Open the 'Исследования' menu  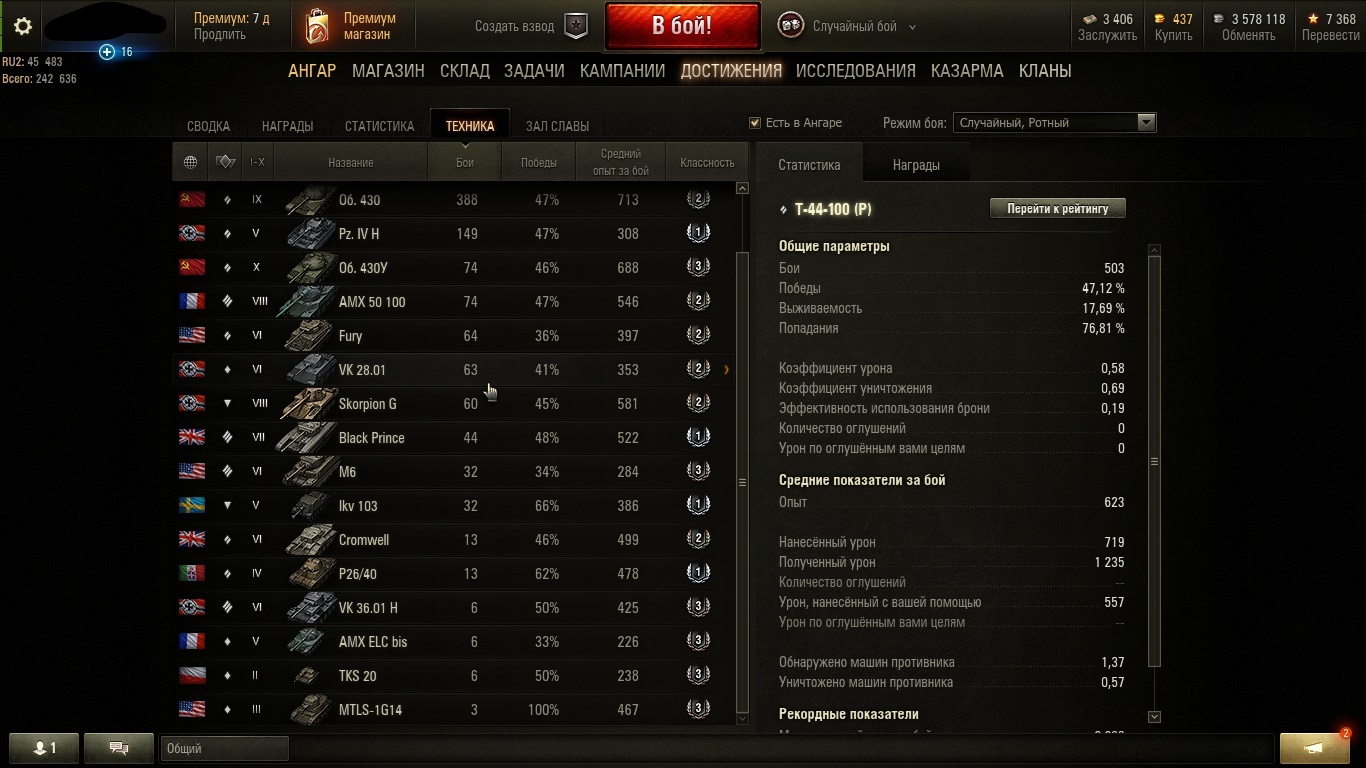coord(856,71)
